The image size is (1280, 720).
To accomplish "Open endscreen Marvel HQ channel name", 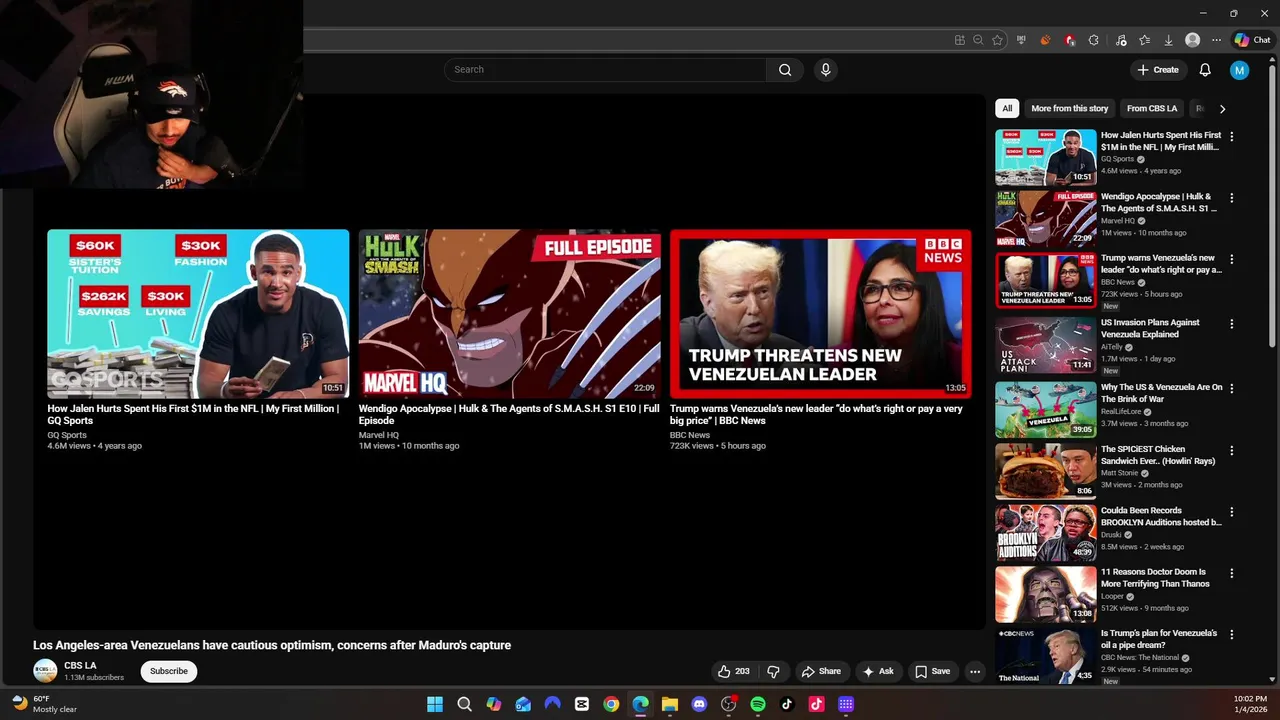I will click(379, 435).
